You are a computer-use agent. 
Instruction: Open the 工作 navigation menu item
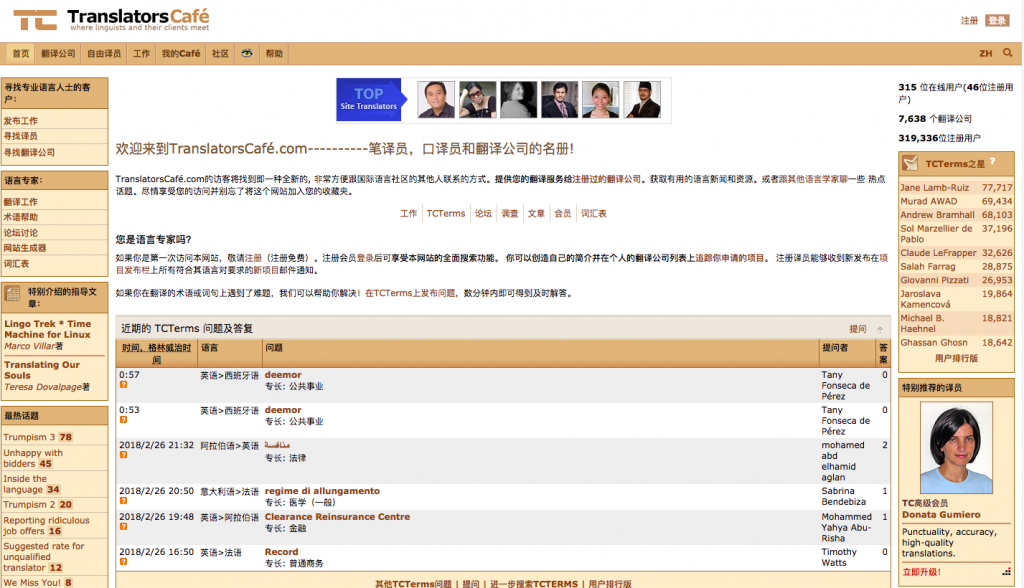(x=142, y=54)
